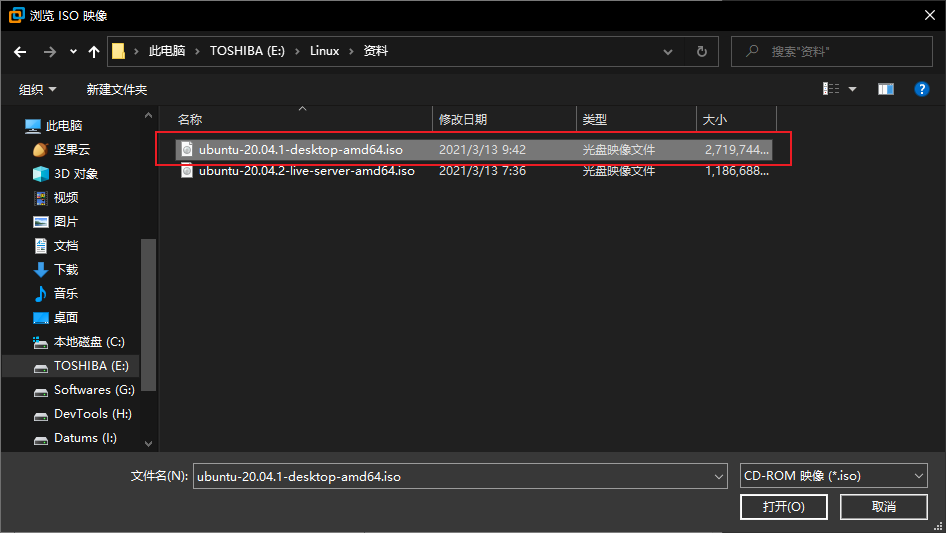
Task: Open the 组织 menu
Action: [37, 90]
